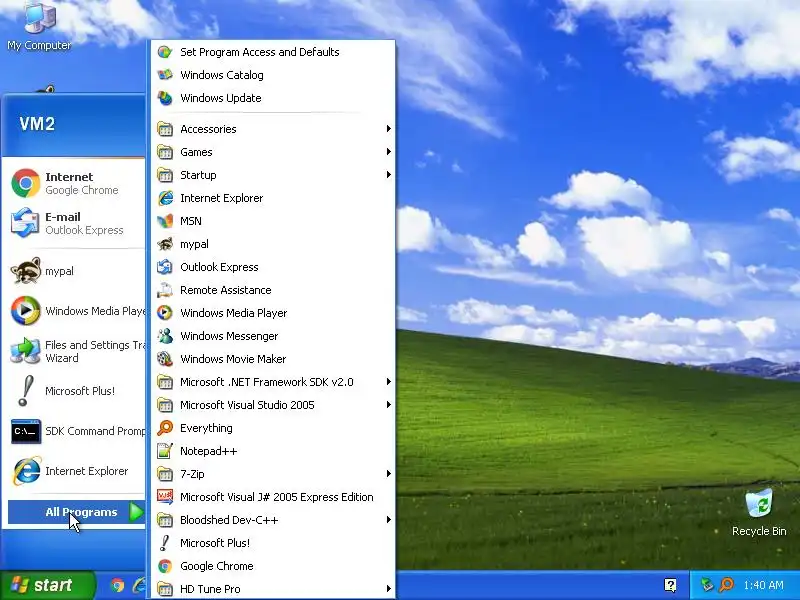Click the Outlook Express icon in All Programs
Screen dimensions: 800x600
pyautogui.click(x=165, y=267)
